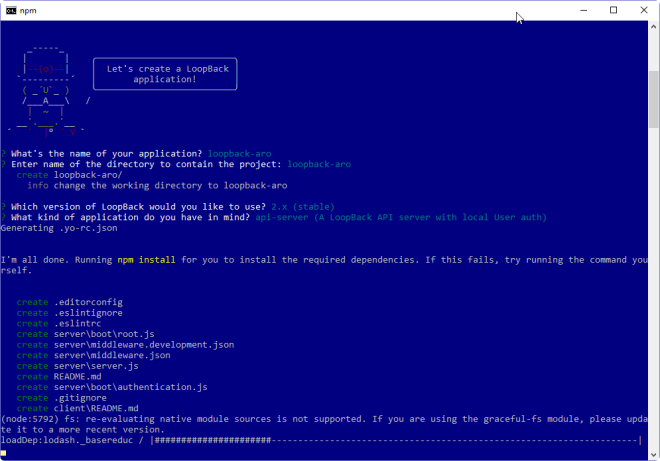Screen dimensions: 660x461
Task: Click the server\server.js line
Action: click(77, 366)
